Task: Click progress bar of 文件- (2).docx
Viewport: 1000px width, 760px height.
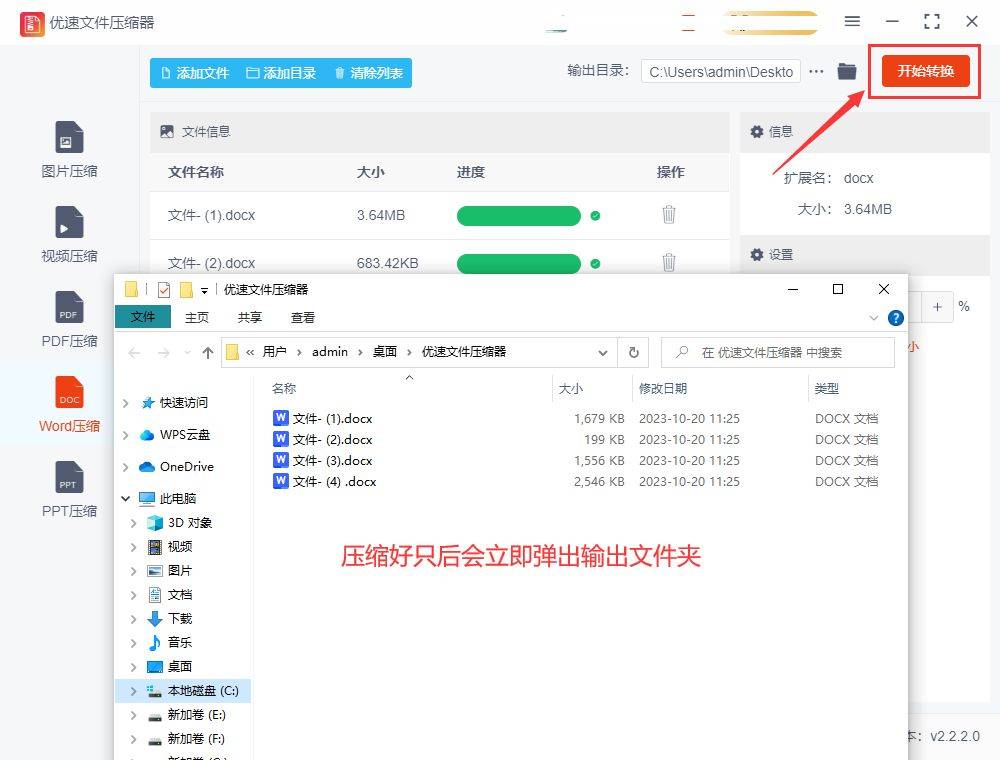Action: [x=518, y=263]
